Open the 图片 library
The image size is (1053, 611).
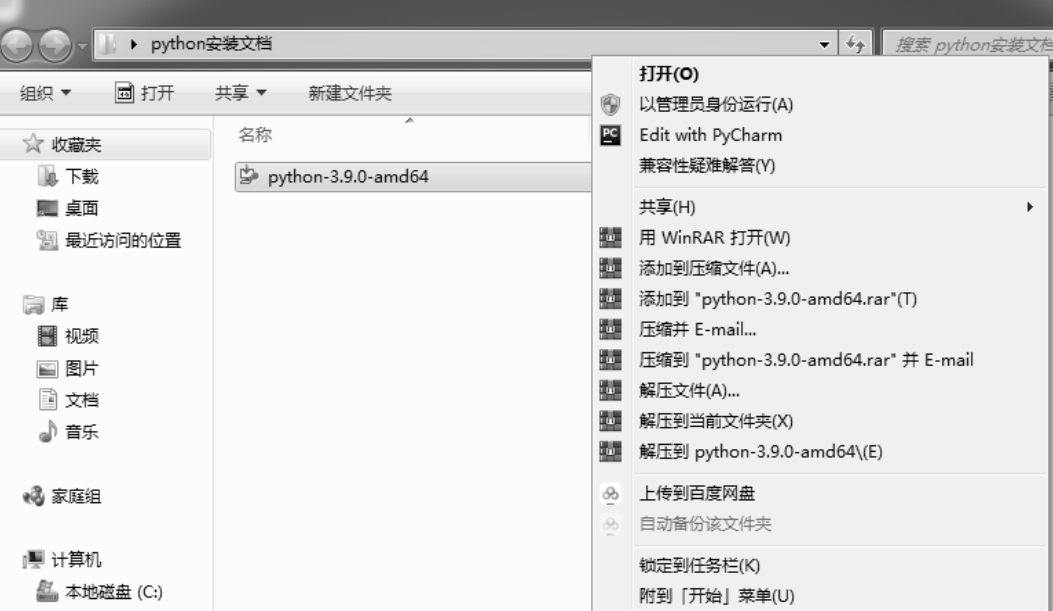point(82,368)
